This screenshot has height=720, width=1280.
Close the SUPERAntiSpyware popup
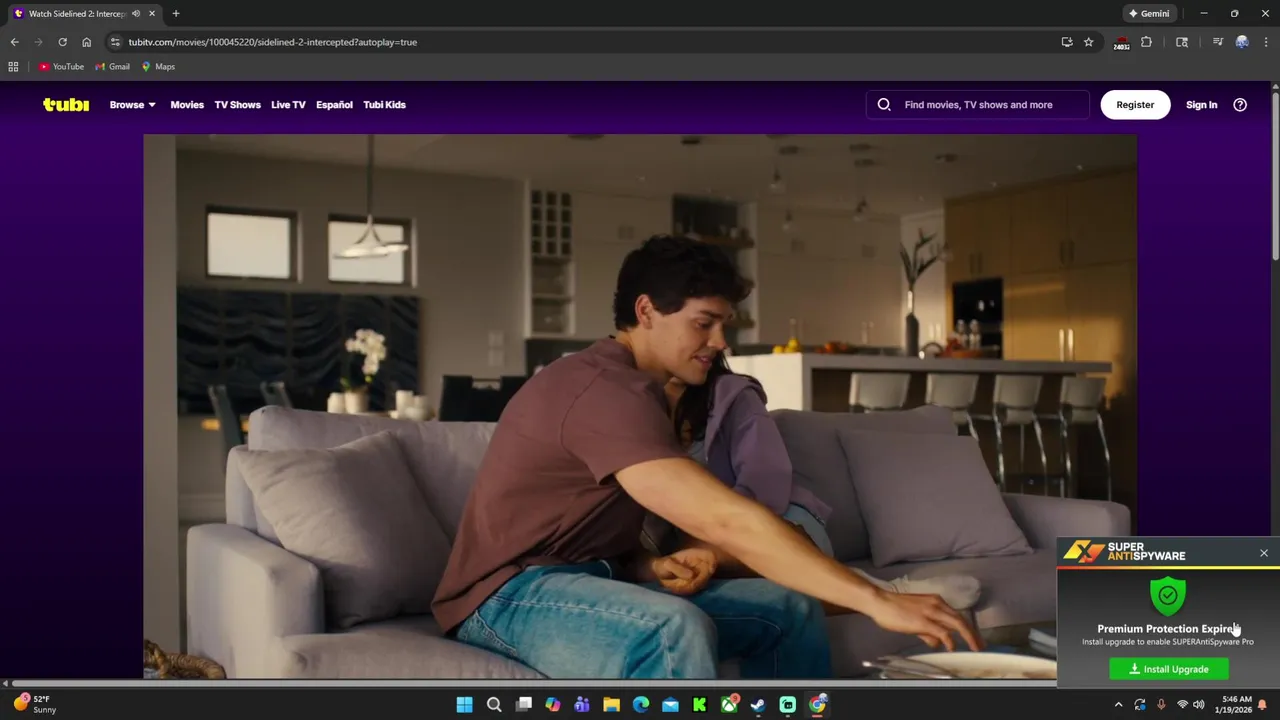(x=1264, y=553)
